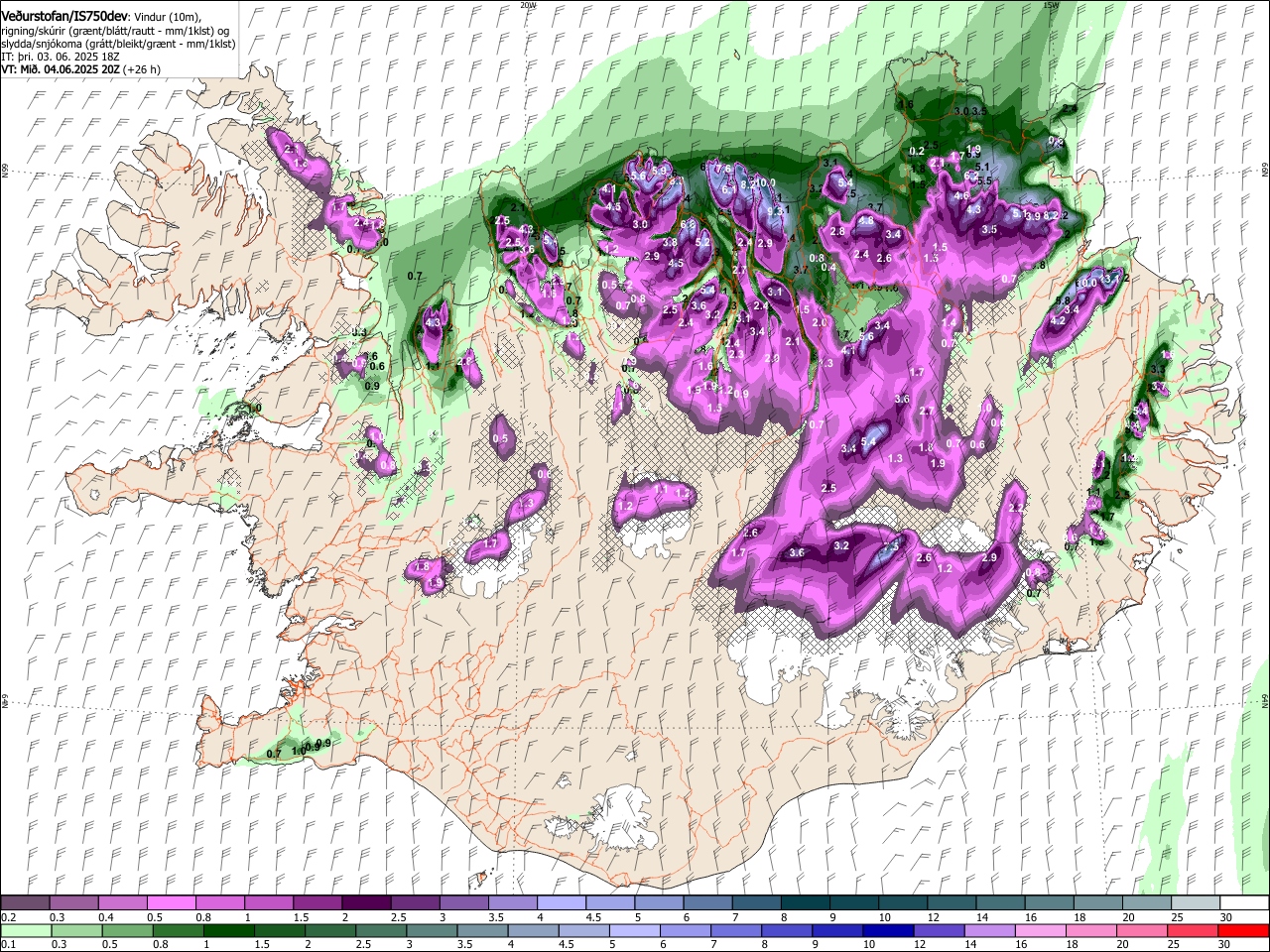This screenshot has width=1270, height=952.
Task: Click the rain scale swatch between 0.5 and 0.8
Action: pyautogui.click(x=128, y=930)
